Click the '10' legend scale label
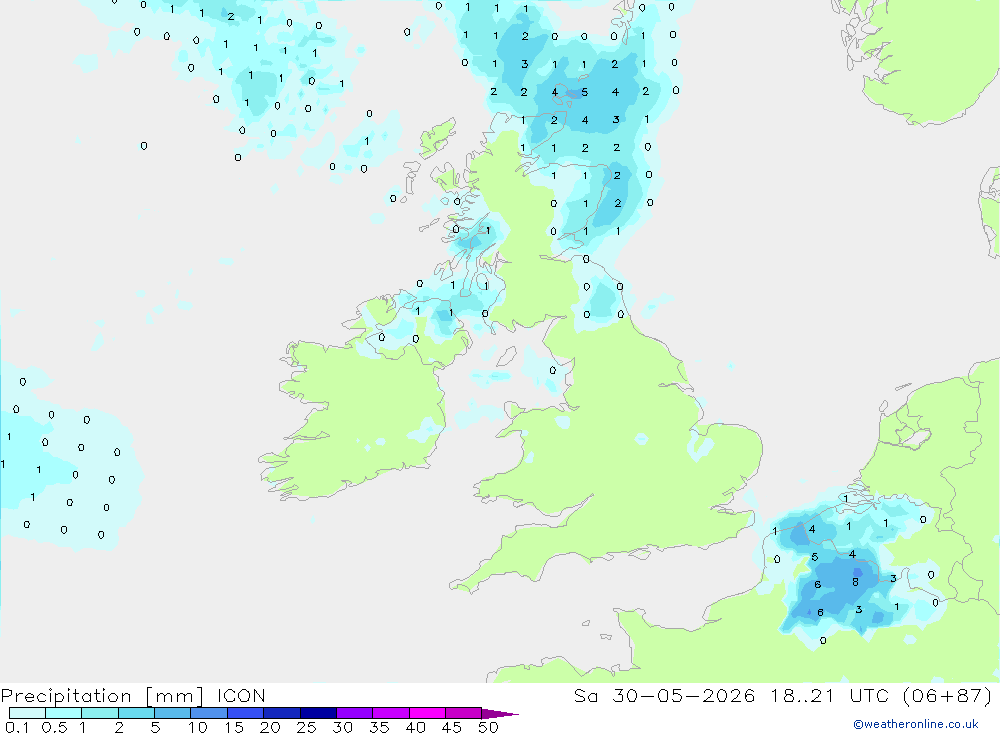This screenshot has height=733, width=1000. point(198,727)
